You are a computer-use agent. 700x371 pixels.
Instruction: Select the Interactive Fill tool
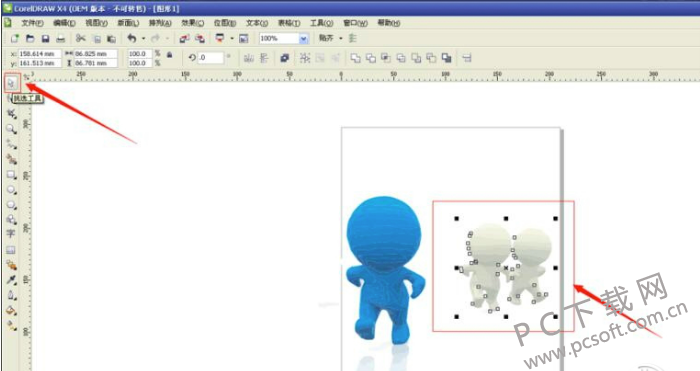[x=11, y=325]
